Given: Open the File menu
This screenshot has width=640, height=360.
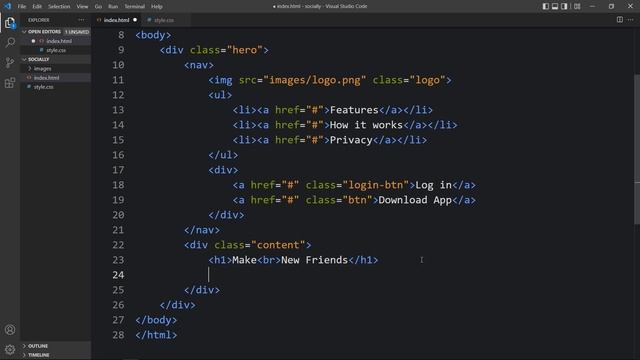Looking at the screenshot, I should (22, 6).
